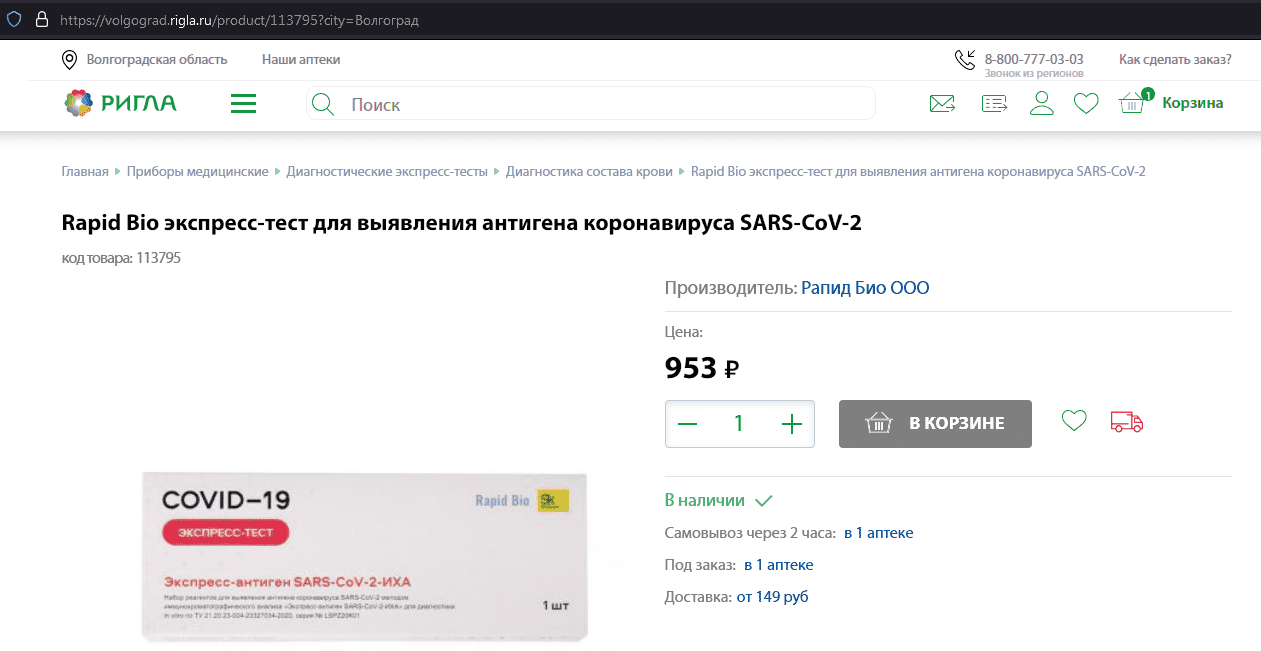Click the red delivery truck icon
The image size is (1261, 651).
pyautogui.click(x=1127, y=422)
